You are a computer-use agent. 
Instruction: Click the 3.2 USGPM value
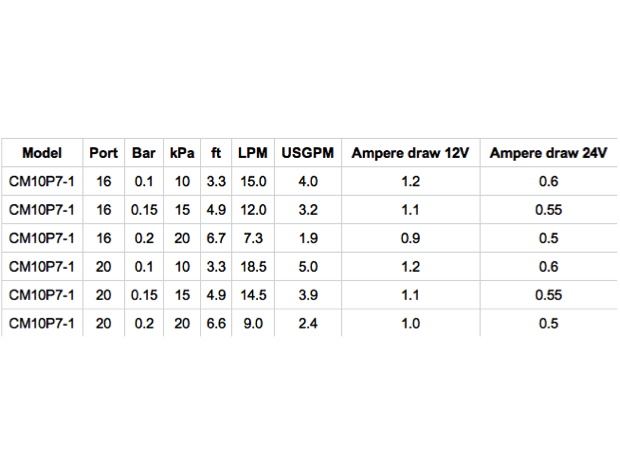308,210
